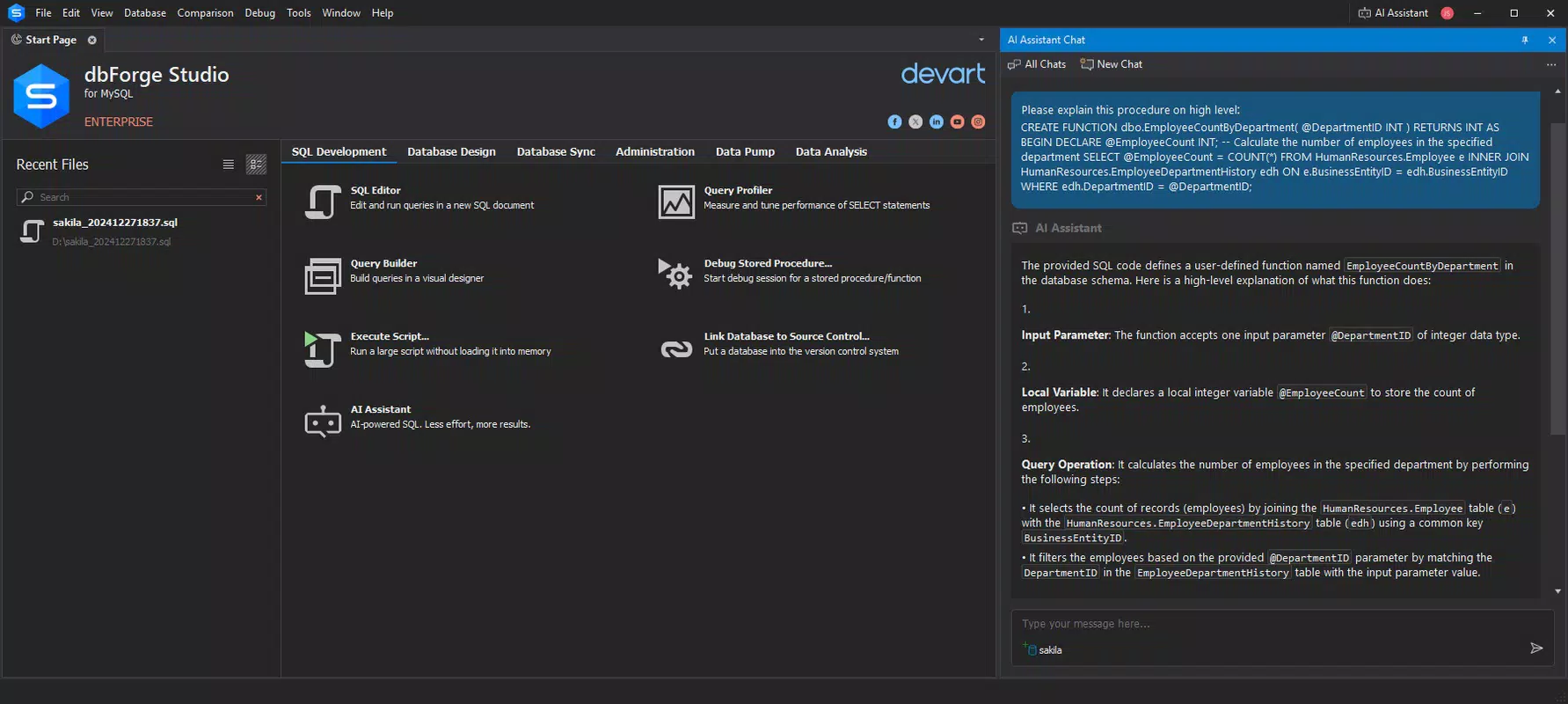Click the chat scrollbar down arrow
Image resolution: width=1568 pixels, height=704 pixels.
[x=1558, y=591]
